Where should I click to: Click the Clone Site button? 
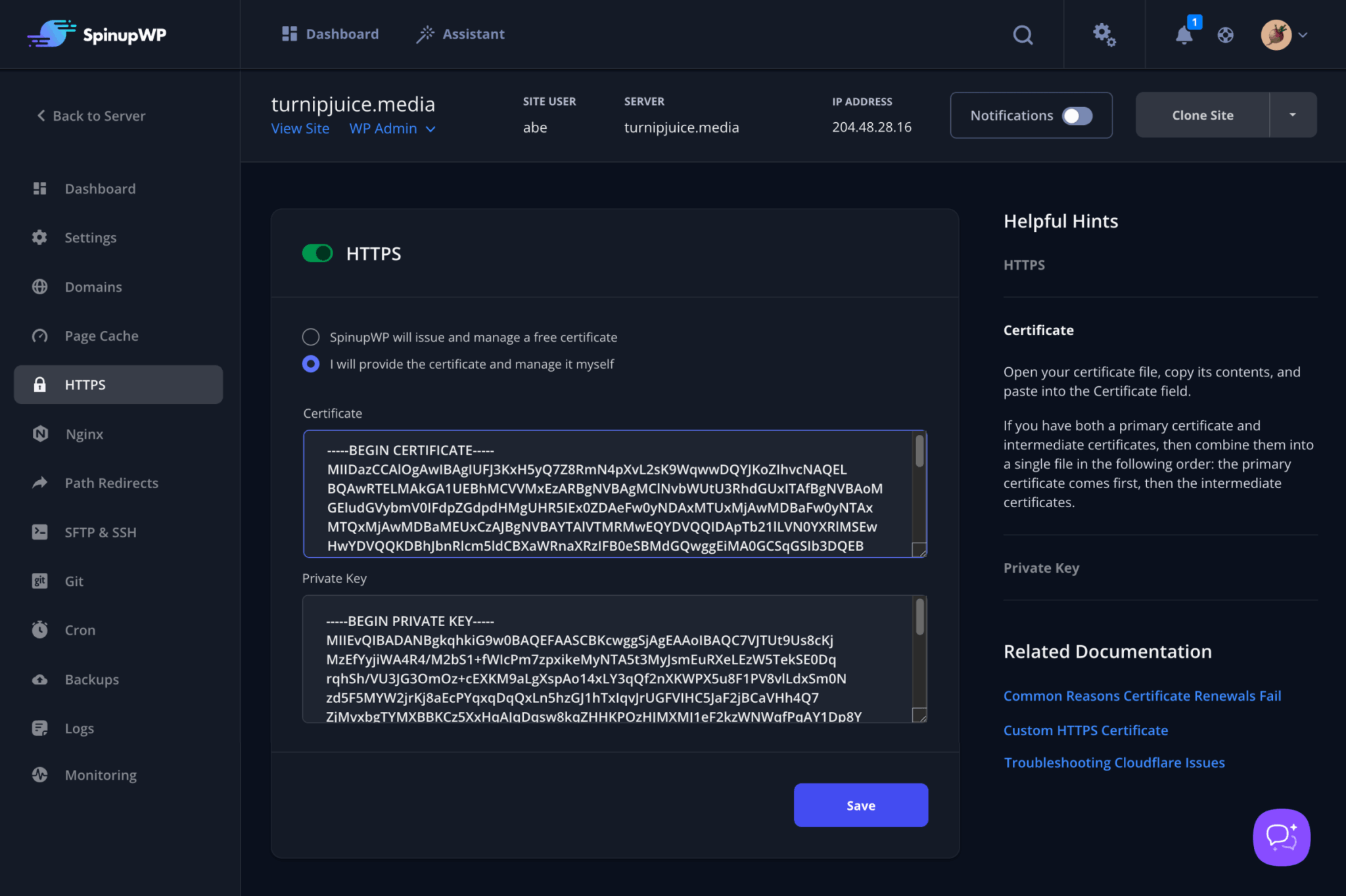coord(1202,115)
